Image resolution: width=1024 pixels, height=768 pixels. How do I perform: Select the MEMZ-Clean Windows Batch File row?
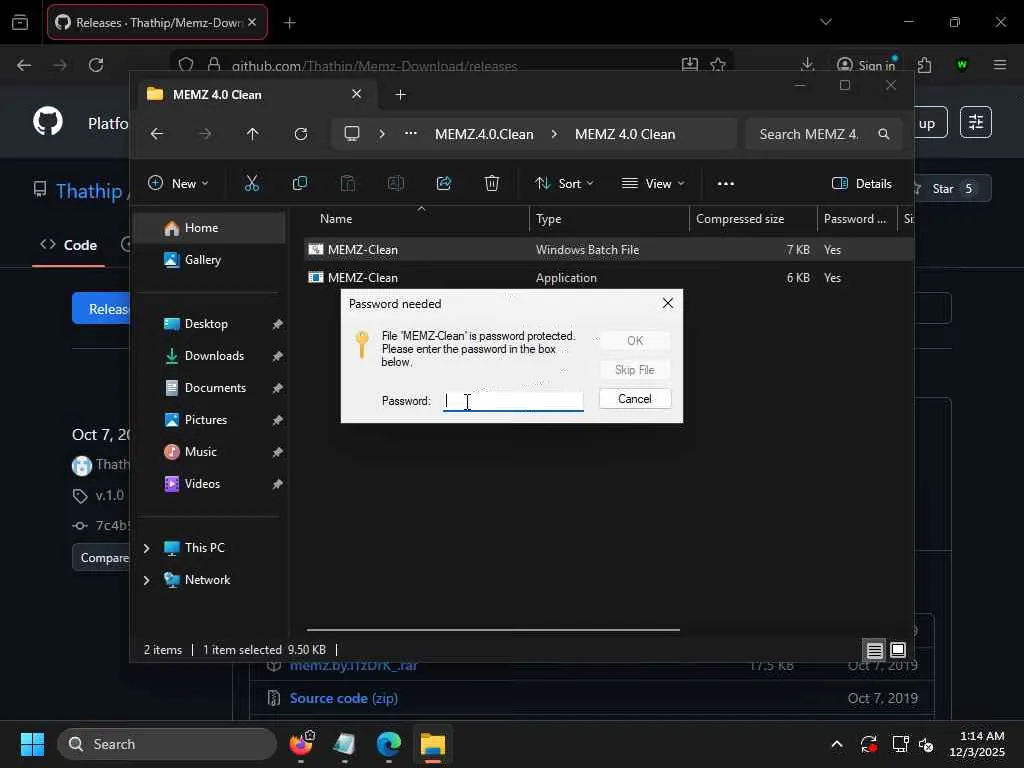click(607, 250)
